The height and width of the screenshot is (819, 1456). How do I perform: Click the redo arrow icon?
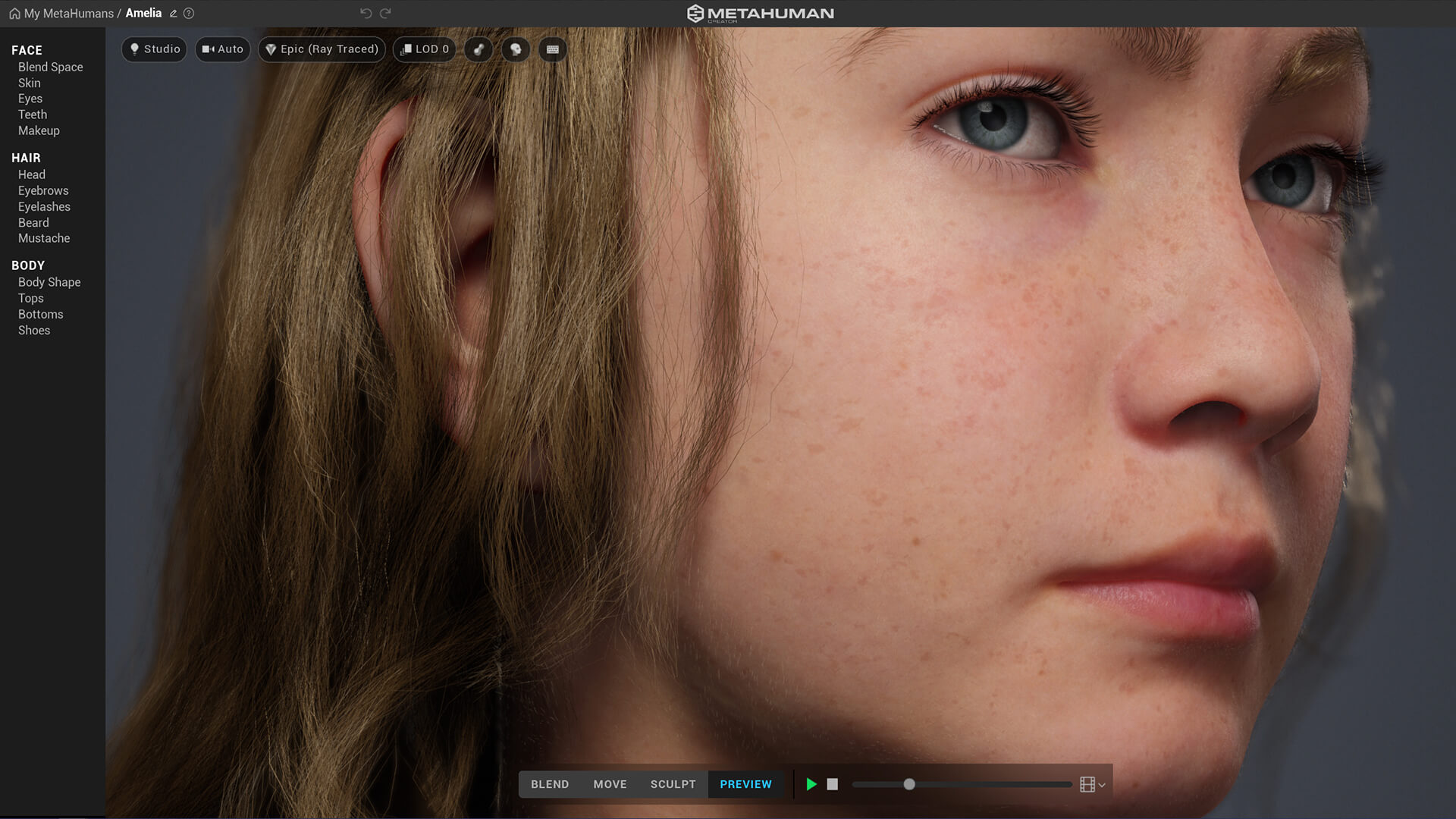point(385,13)
